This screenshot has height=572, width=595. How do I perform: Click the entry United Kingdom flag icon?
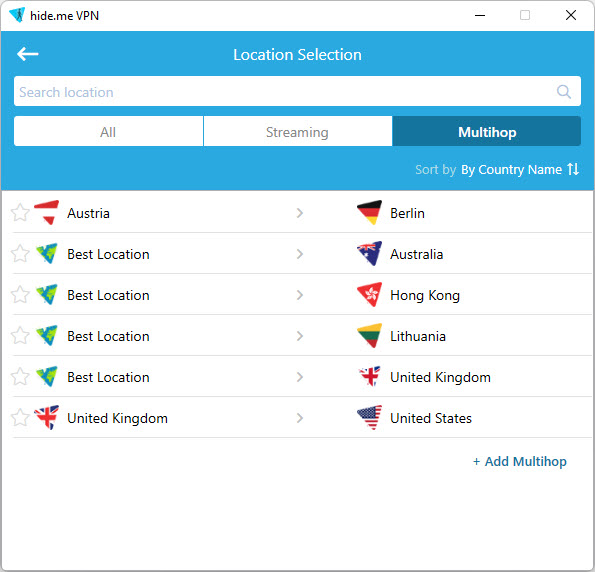tap(47, 418)
